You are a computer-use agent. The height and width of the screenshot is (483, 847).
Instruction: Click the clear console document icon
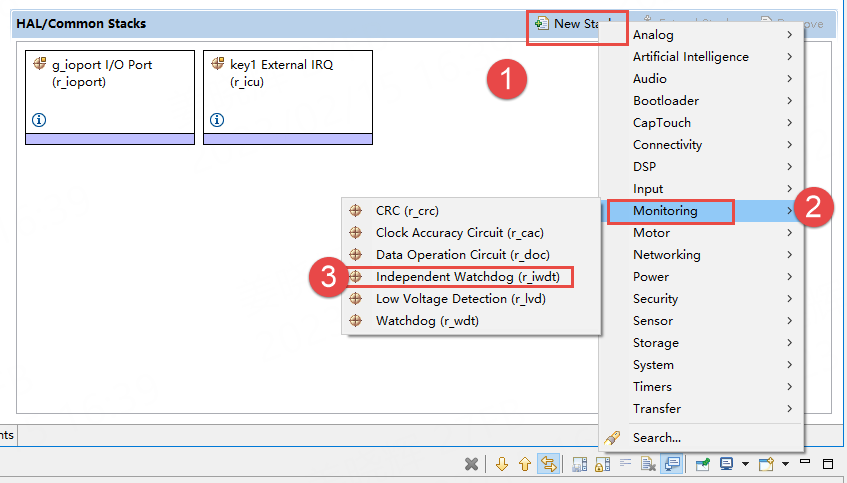648,464
